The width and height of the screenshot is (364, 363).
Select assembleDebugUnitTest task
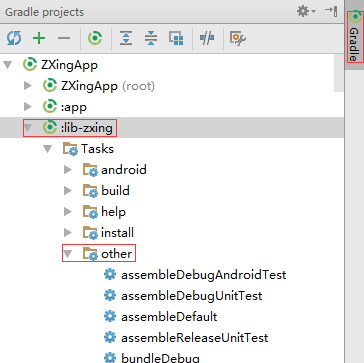[183, 296]
